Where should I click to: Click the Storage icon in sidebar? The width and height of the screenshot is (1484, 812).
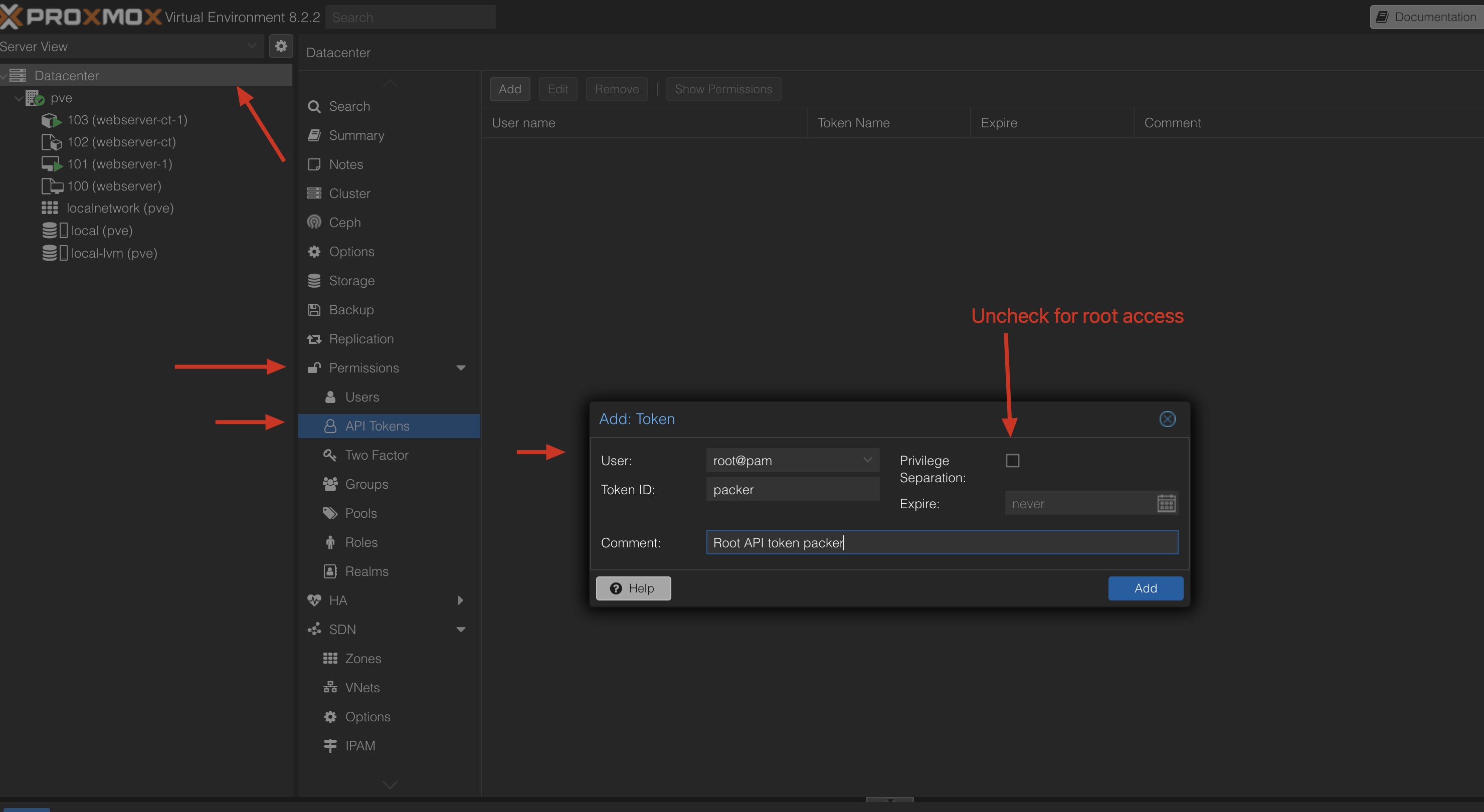coord(314,280)
